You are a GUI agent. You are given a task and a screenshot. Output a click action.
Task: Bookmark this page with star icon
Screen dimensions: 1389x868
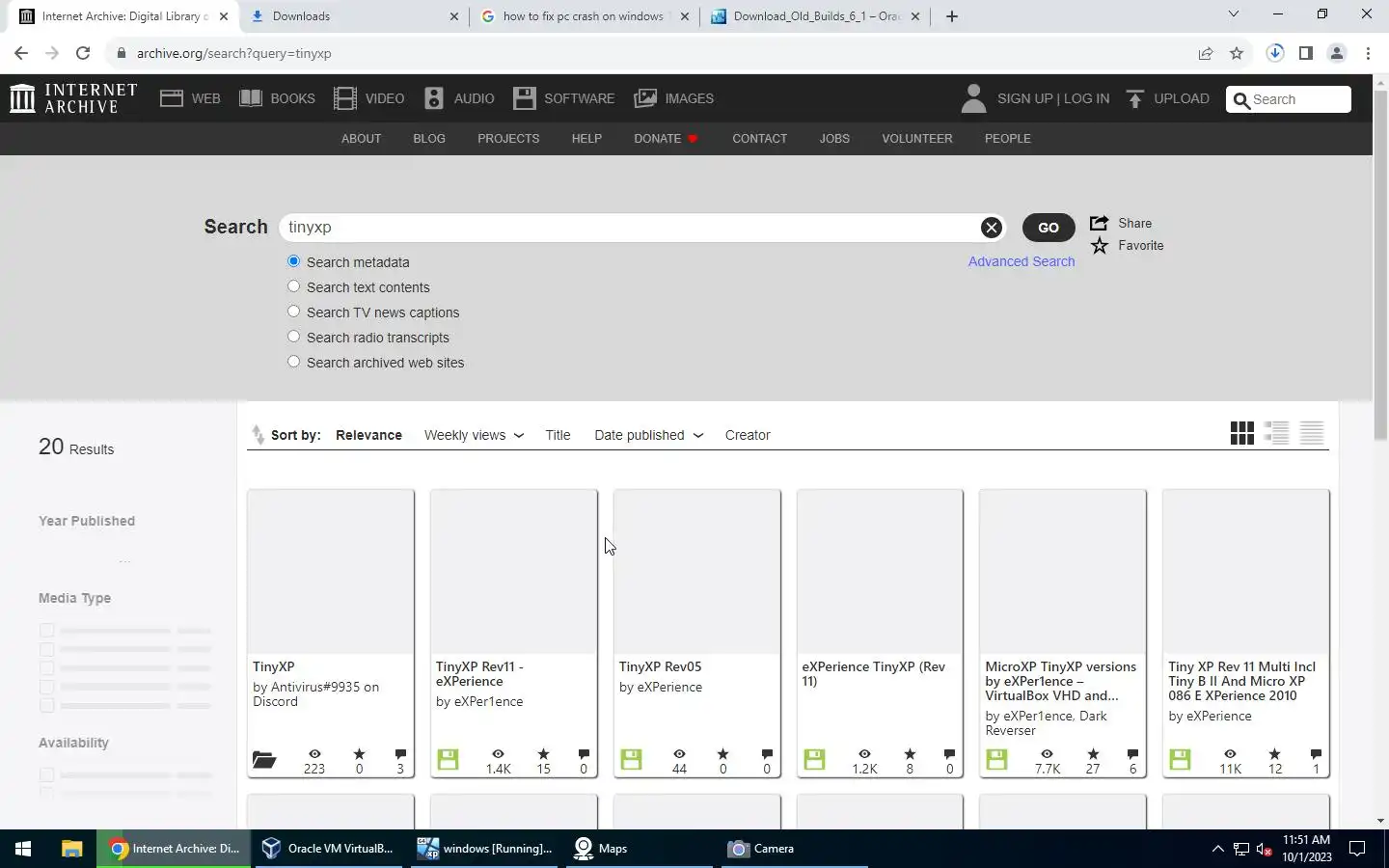point(1237,53)
